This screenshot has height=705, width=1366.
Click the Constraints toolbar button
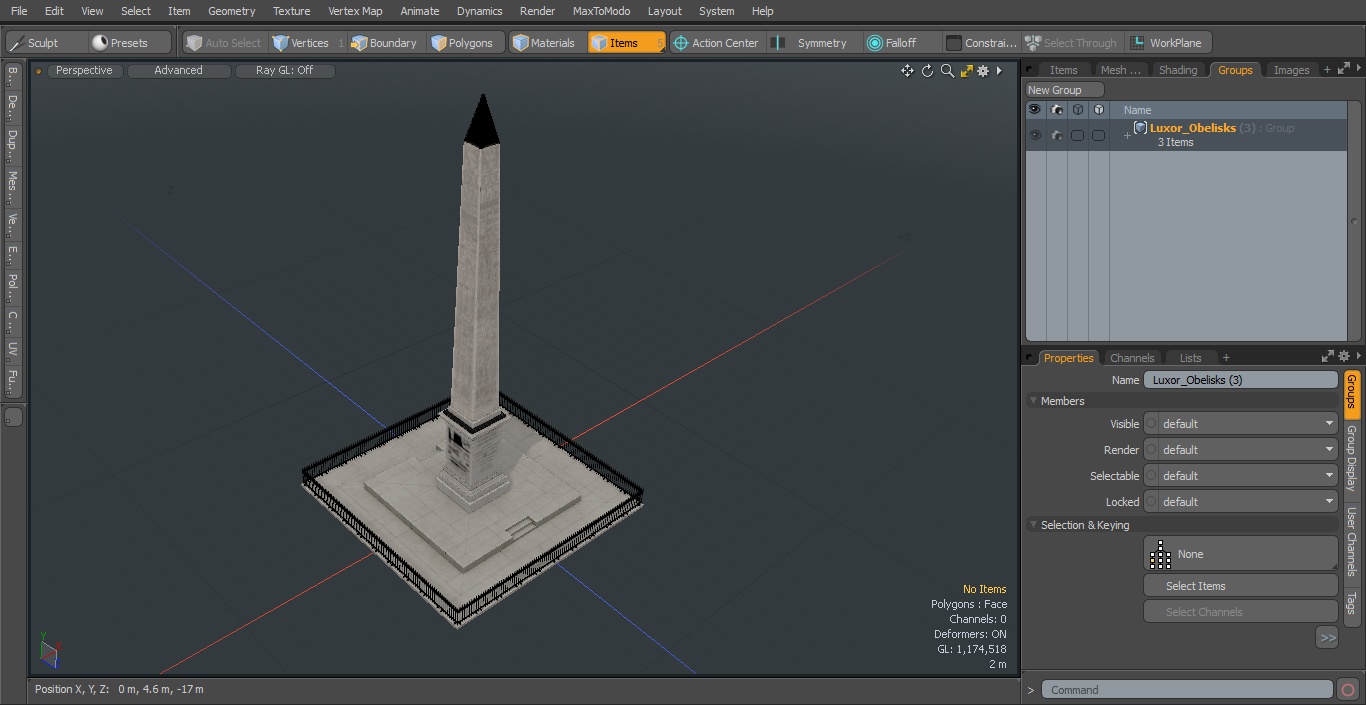982,43
